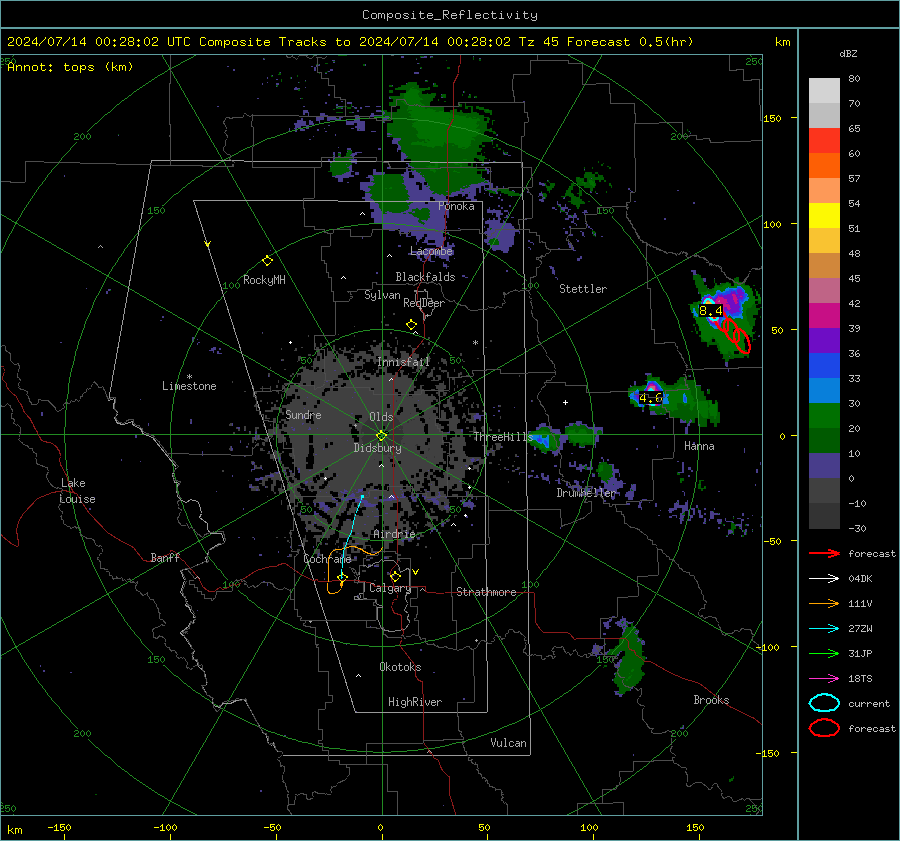Click the yellow diamond marker above Calgary
Image resolution: width=900 pixels, height=841 pixels.
pyautogui.click(x=395, y=576)
